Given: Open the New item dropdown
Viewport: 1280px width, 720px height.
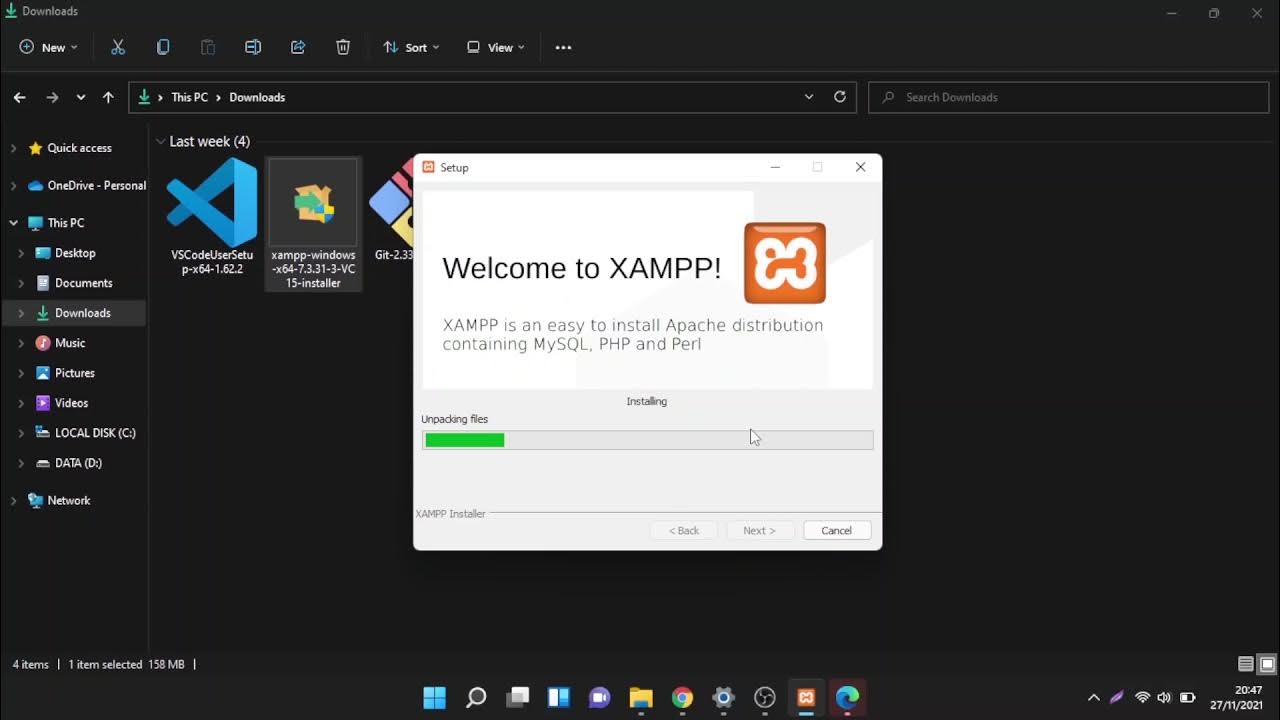Looking at the screenshot, I should pos(48,47).
